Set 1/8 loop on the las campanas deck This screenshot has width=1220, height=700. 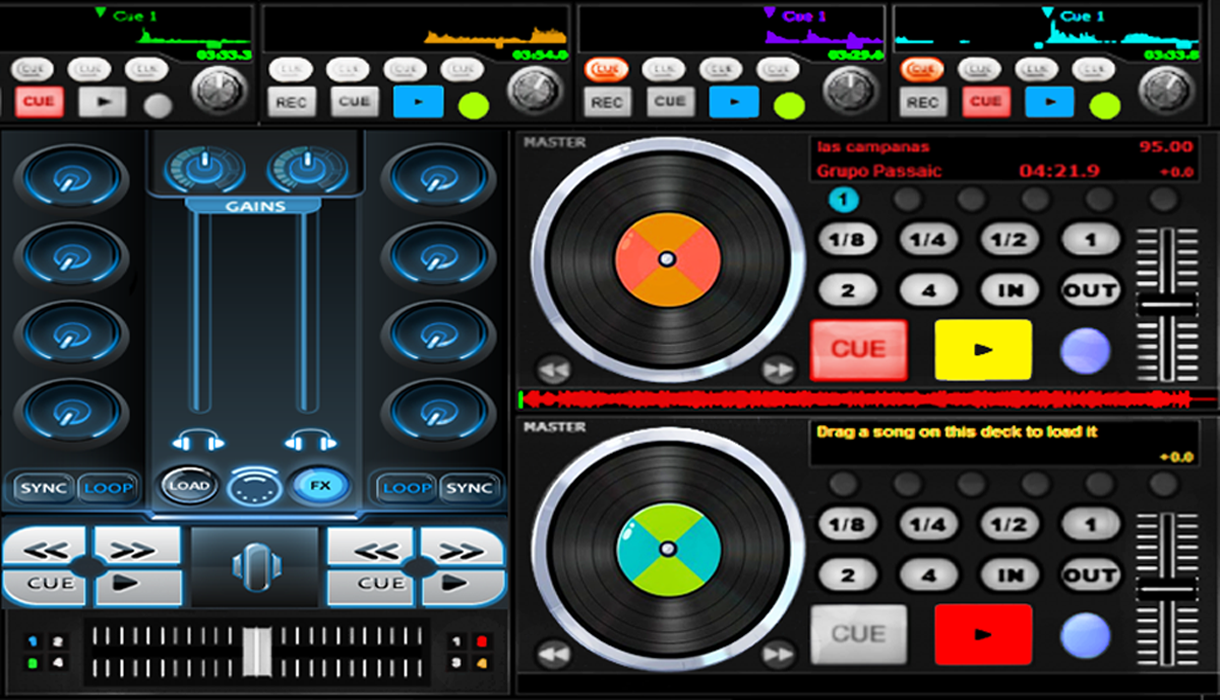point(846,240)
